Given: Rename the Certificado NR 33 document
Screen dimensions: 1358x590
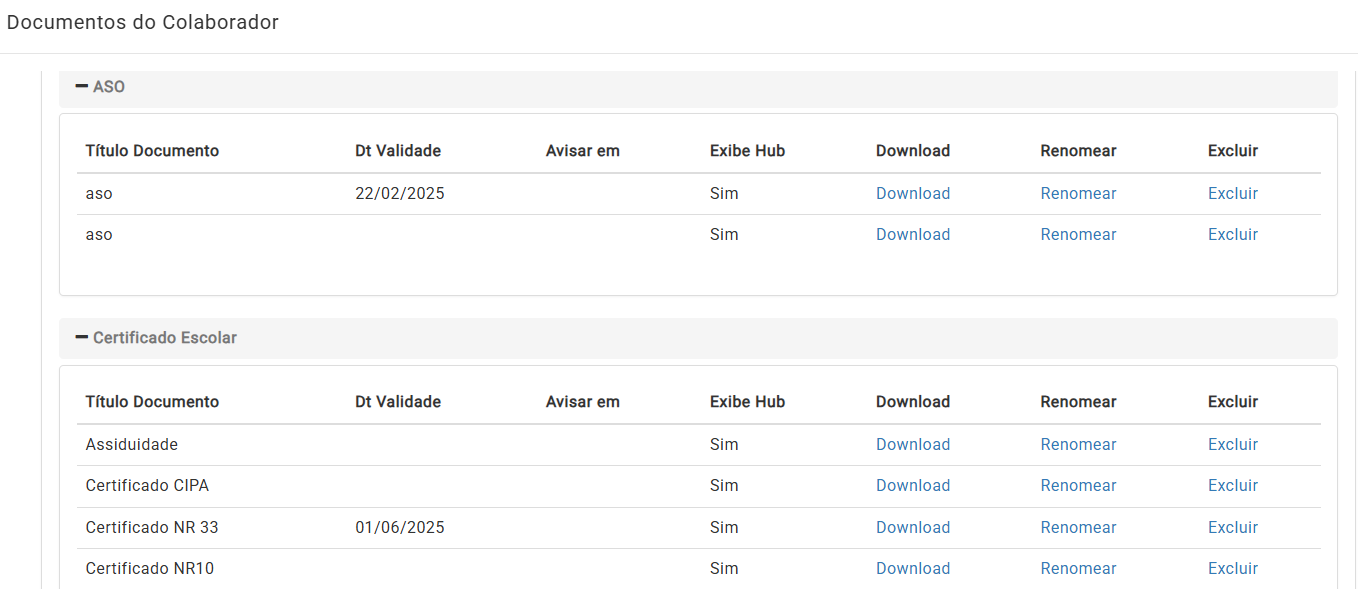Looking at the screenshot, I should coord(1078,528).
